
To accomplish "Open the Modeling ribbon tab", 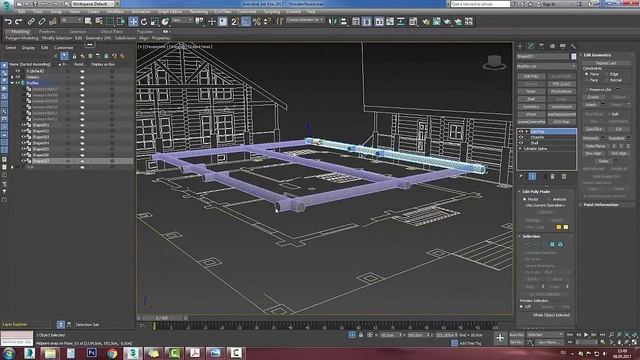I will click(20, 32).
